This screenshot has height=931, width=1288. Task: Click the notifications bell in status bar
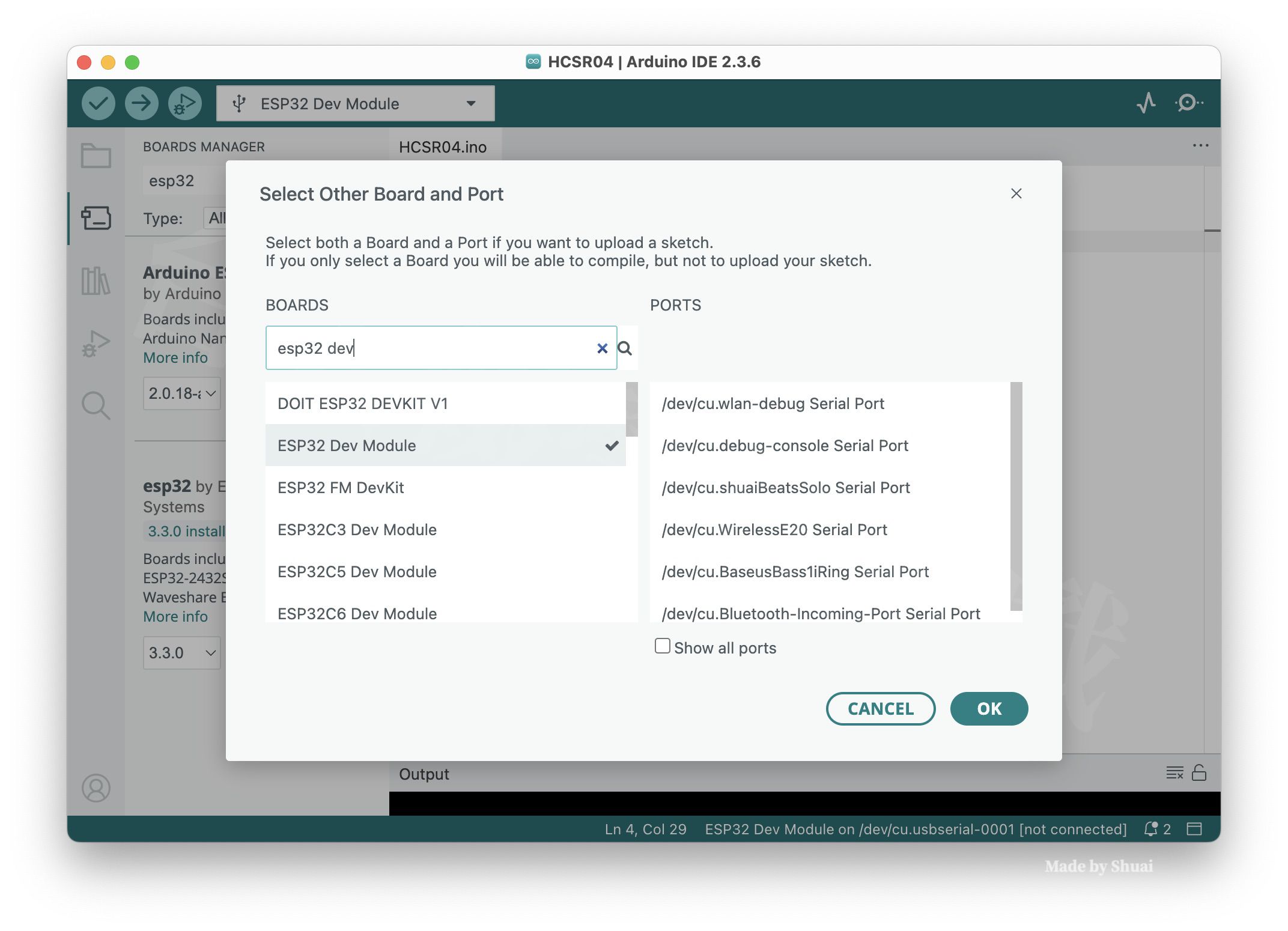(x=1150, y=829)
